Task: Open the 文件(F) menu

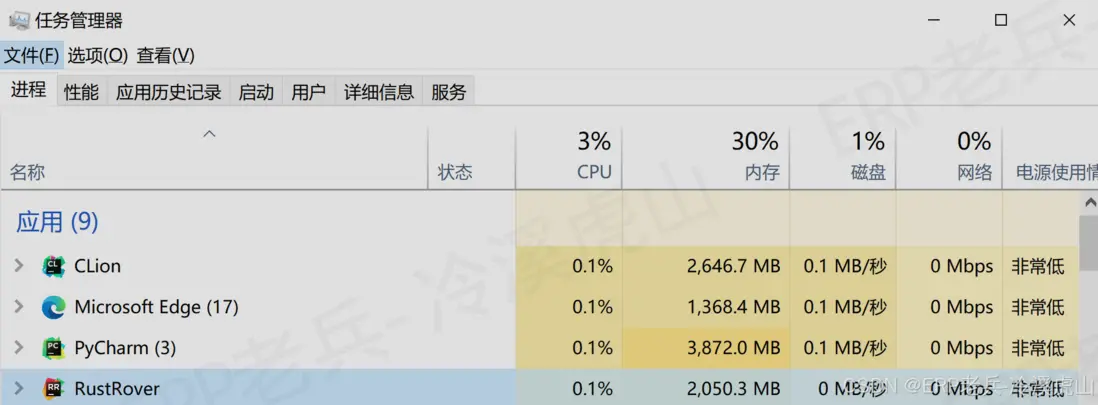Action: point(32,55)
